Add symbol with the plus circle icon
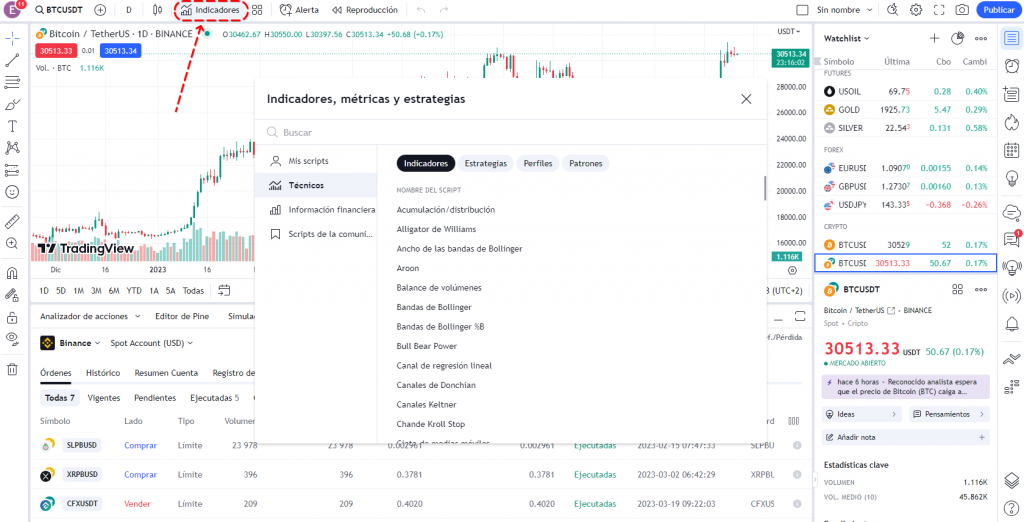 pyautogui.click(x=100, y=10)
